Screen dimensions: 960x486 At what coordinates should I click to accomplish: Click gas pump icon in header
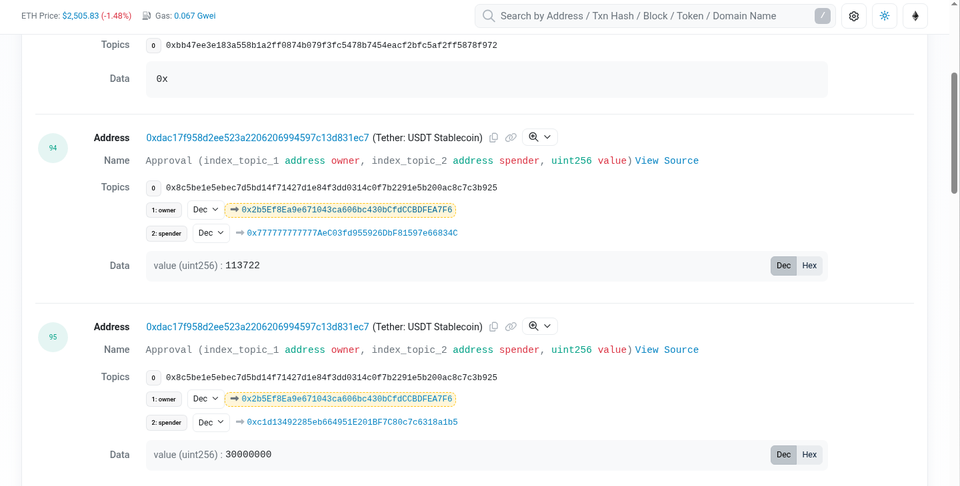pos(146,16)
